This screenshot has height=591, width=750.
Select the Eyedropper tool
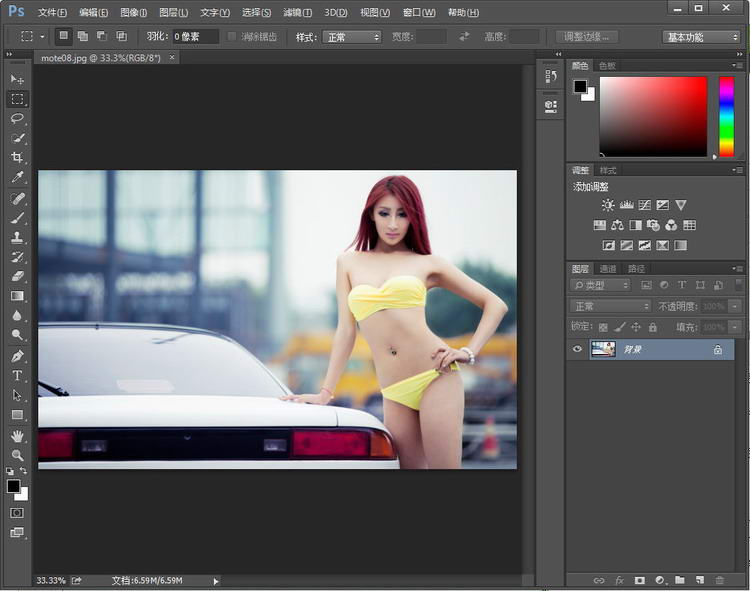(x=17, y=178)
